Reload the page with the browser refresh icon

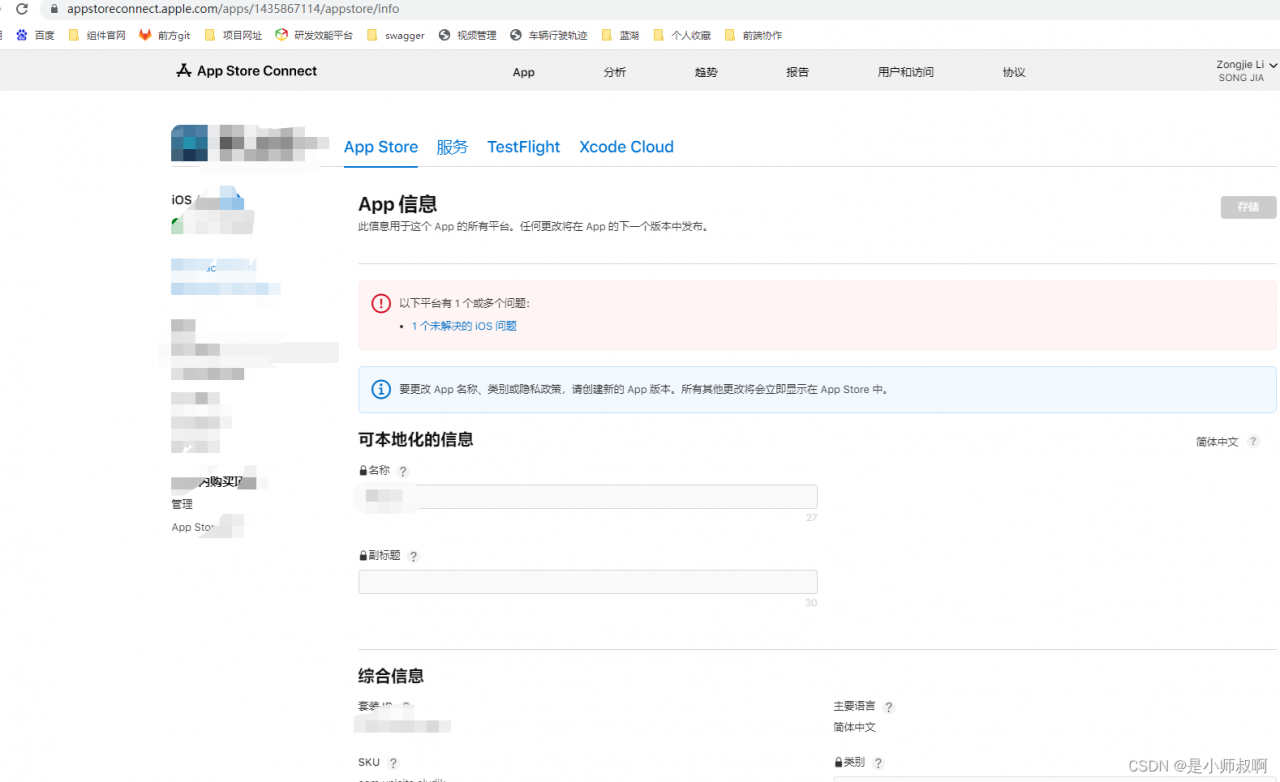click(22, 8)
